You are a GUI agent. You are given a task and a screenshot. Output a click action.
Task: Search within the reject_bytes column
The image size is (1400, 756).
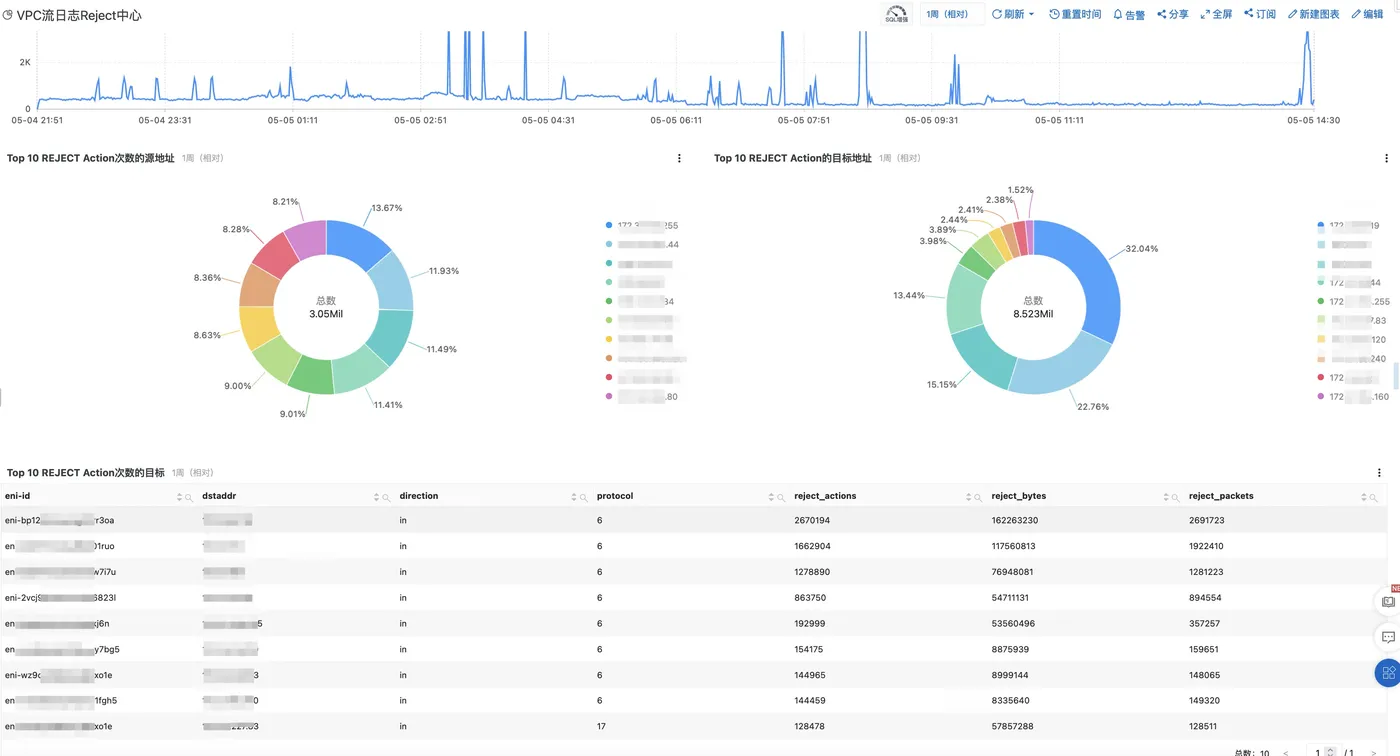[1176, 497]
